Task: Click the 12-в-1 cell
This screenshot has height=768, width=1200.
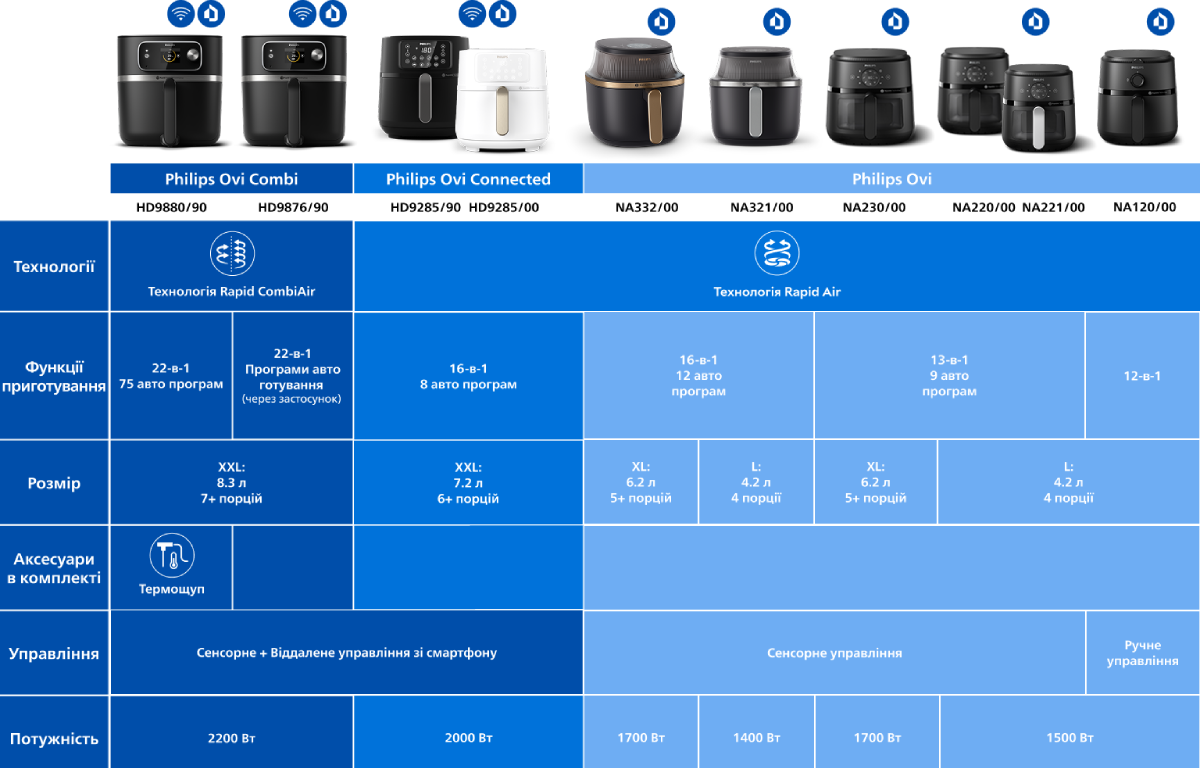Action: [x=1143, y=376]
